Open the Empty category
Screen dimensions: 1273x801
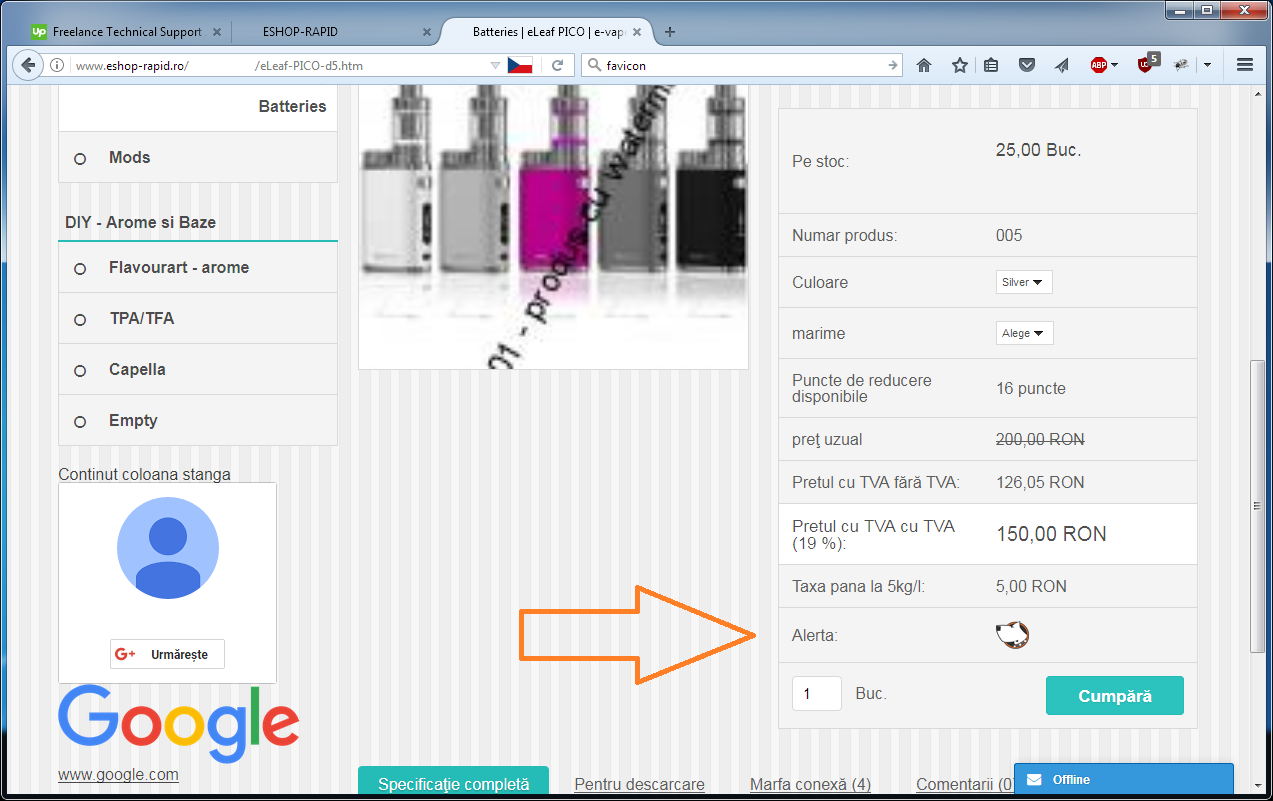click(x=198, y=420)
